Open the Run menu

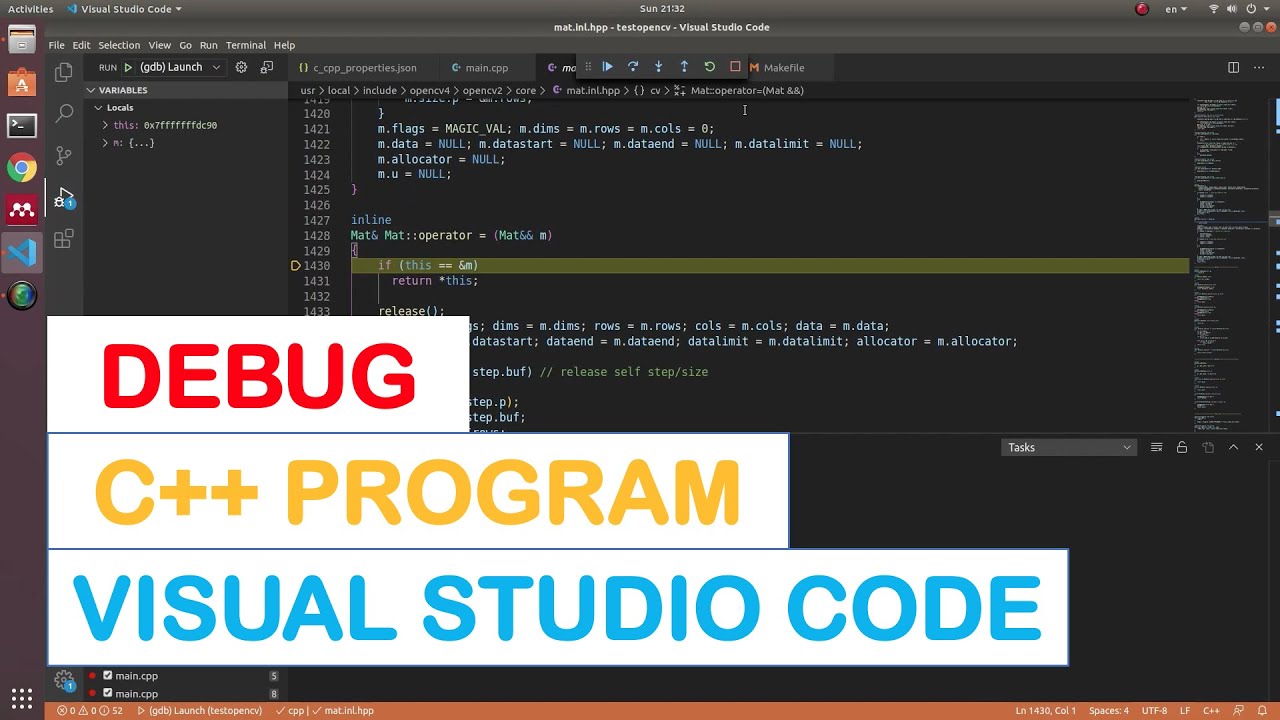coord(208,45)
